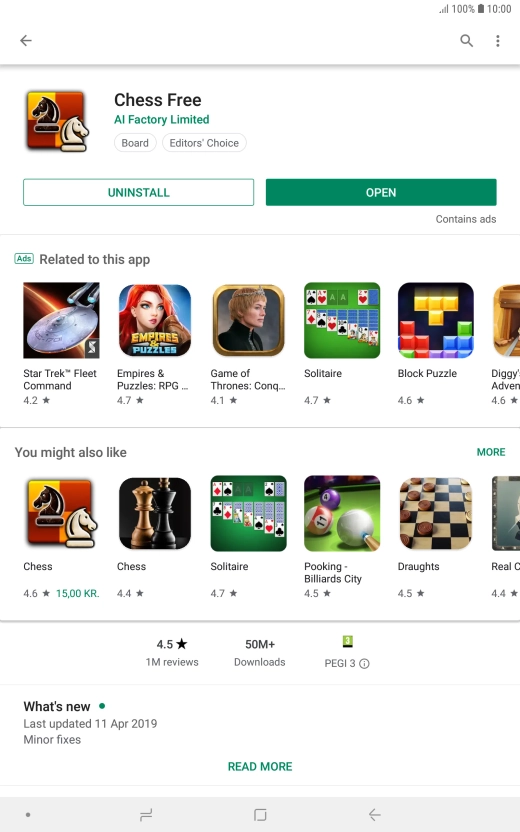Select the Draughts app icon
Viewport: 520px width, 832px height.
pos(436,514)
